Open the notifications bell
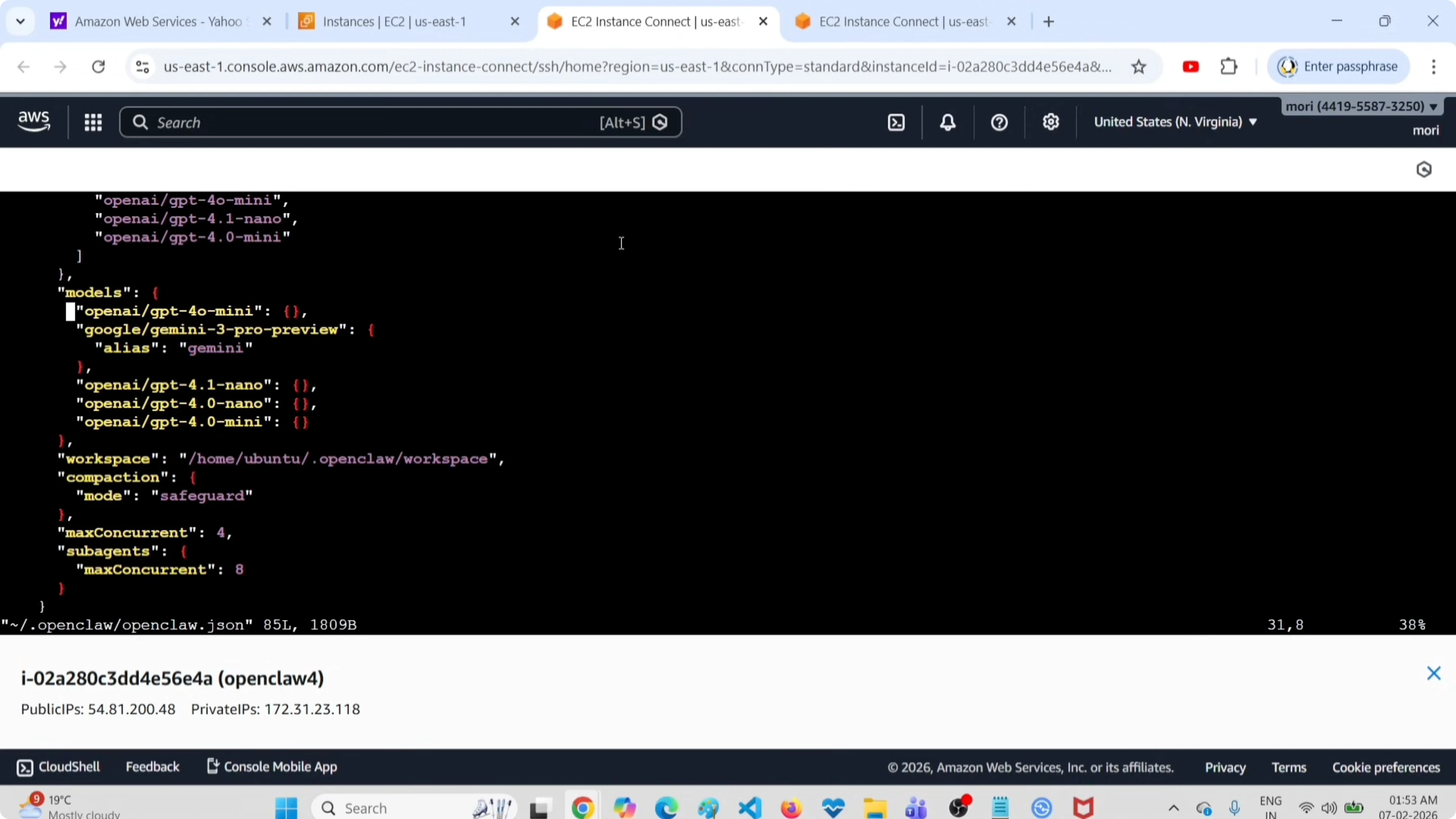 (x=947, y=123)
